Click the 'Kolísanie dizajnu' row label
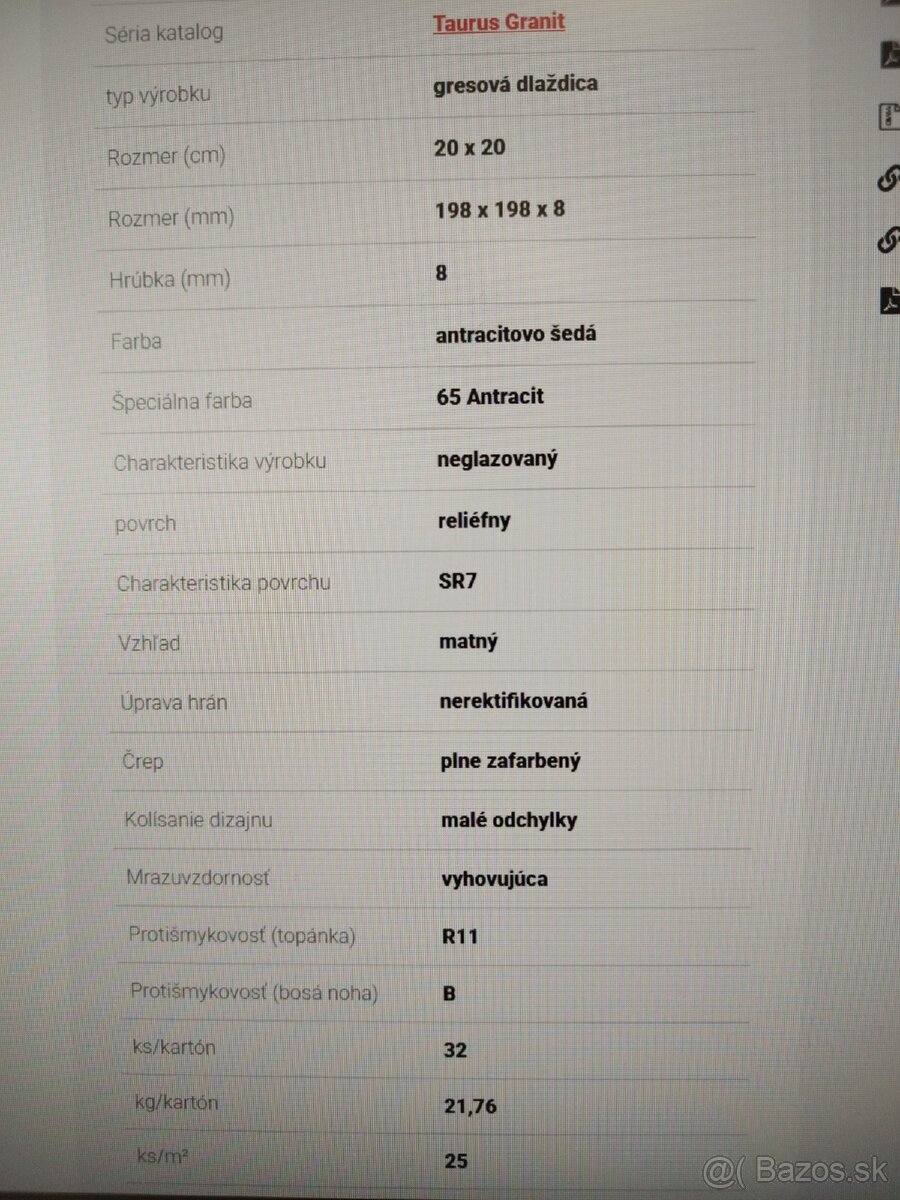Viewport: 900px width, 1200px height. click(x=198, y=820)
